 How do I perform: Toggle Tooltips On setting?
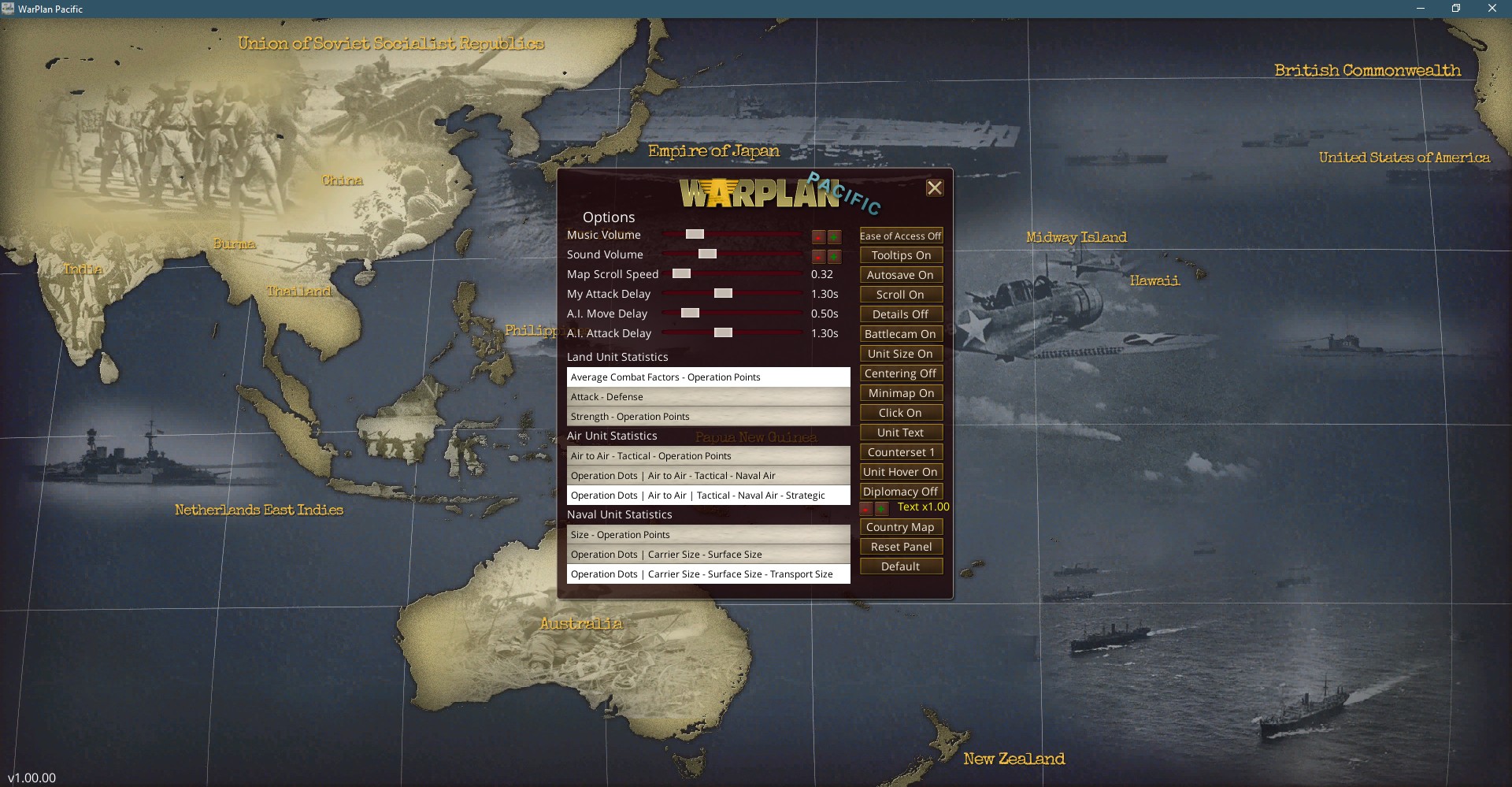[901, 255]
